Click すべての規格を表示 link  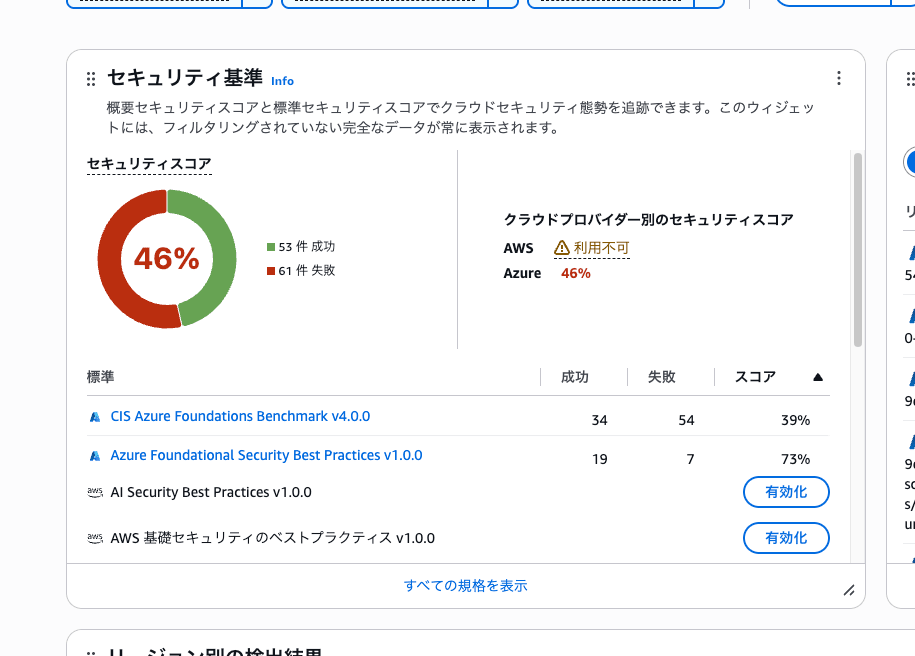tap(466, 586)
